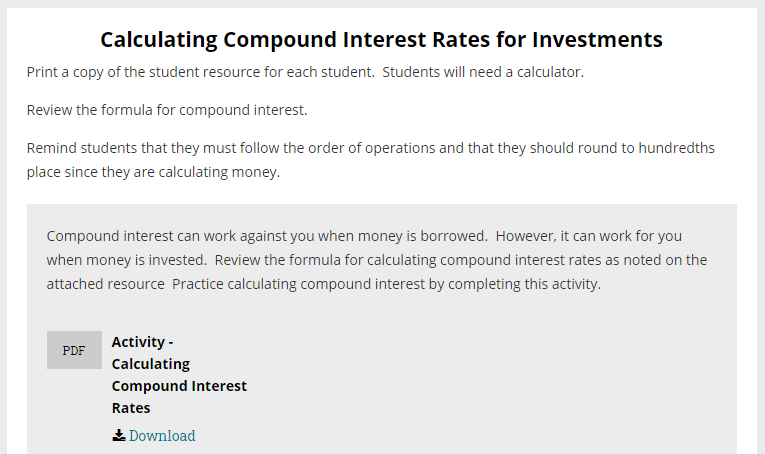Click the 'Review the formula for compound interest.' line

[x=167, y=110]
